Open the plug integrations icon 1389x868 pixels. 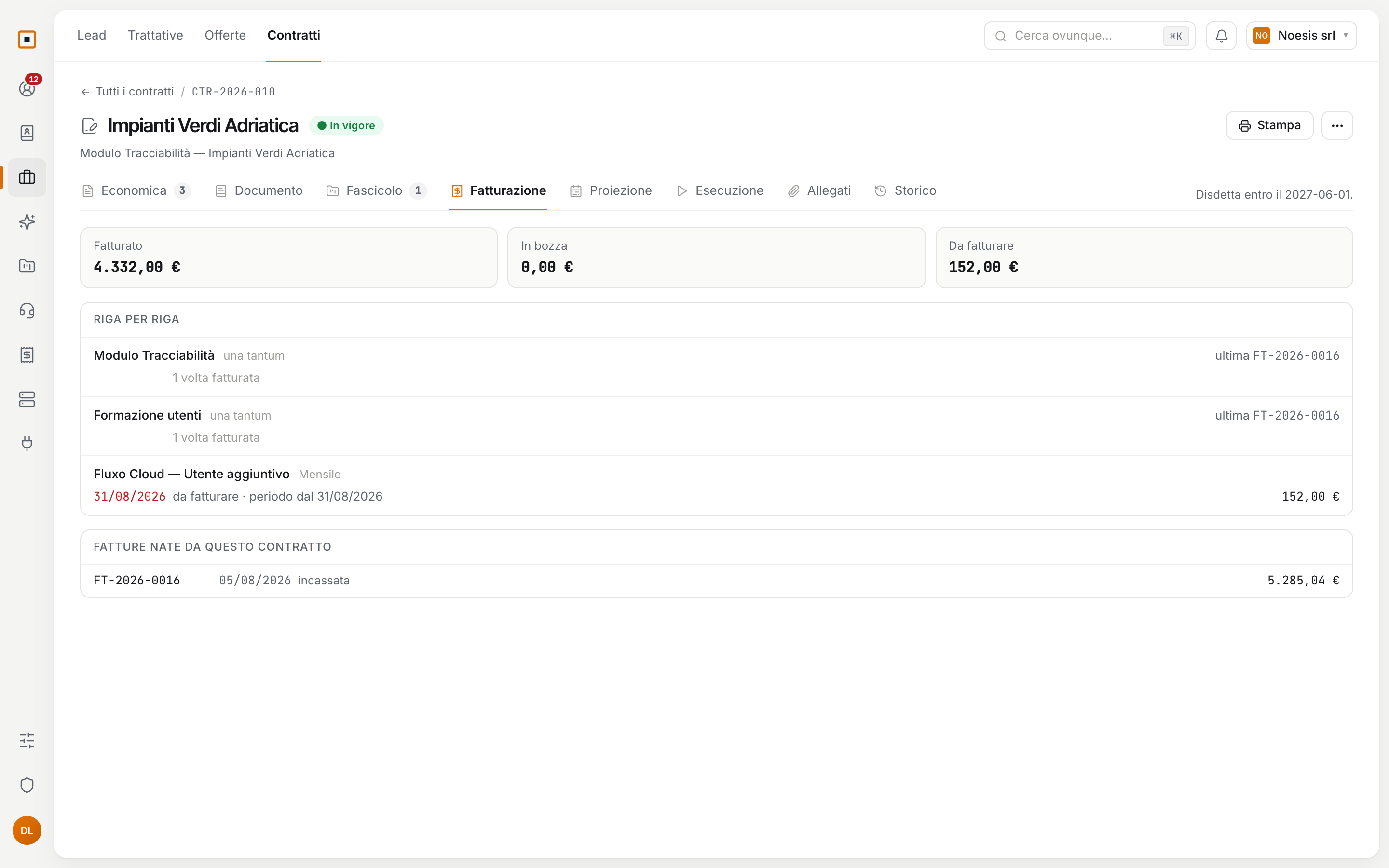coord(27,443)
